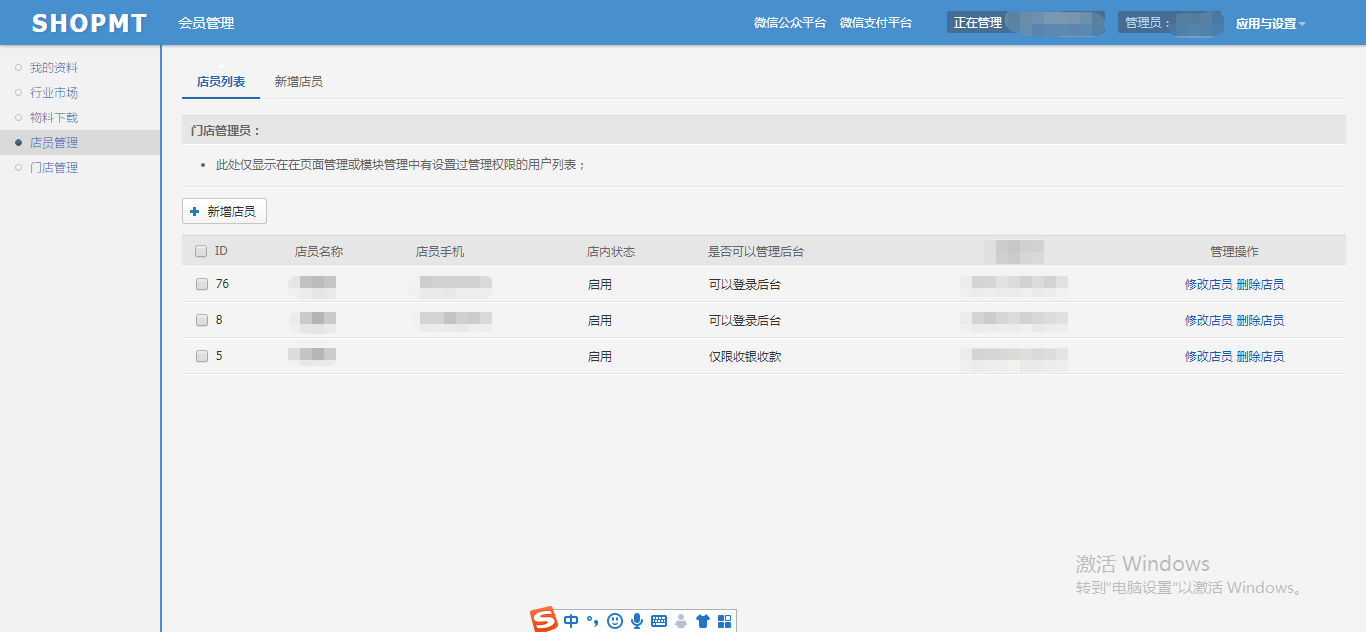Open 门店管理 in the left sidebar
The width and height of the screenshot is (1366, 632).
pos(54,168)
